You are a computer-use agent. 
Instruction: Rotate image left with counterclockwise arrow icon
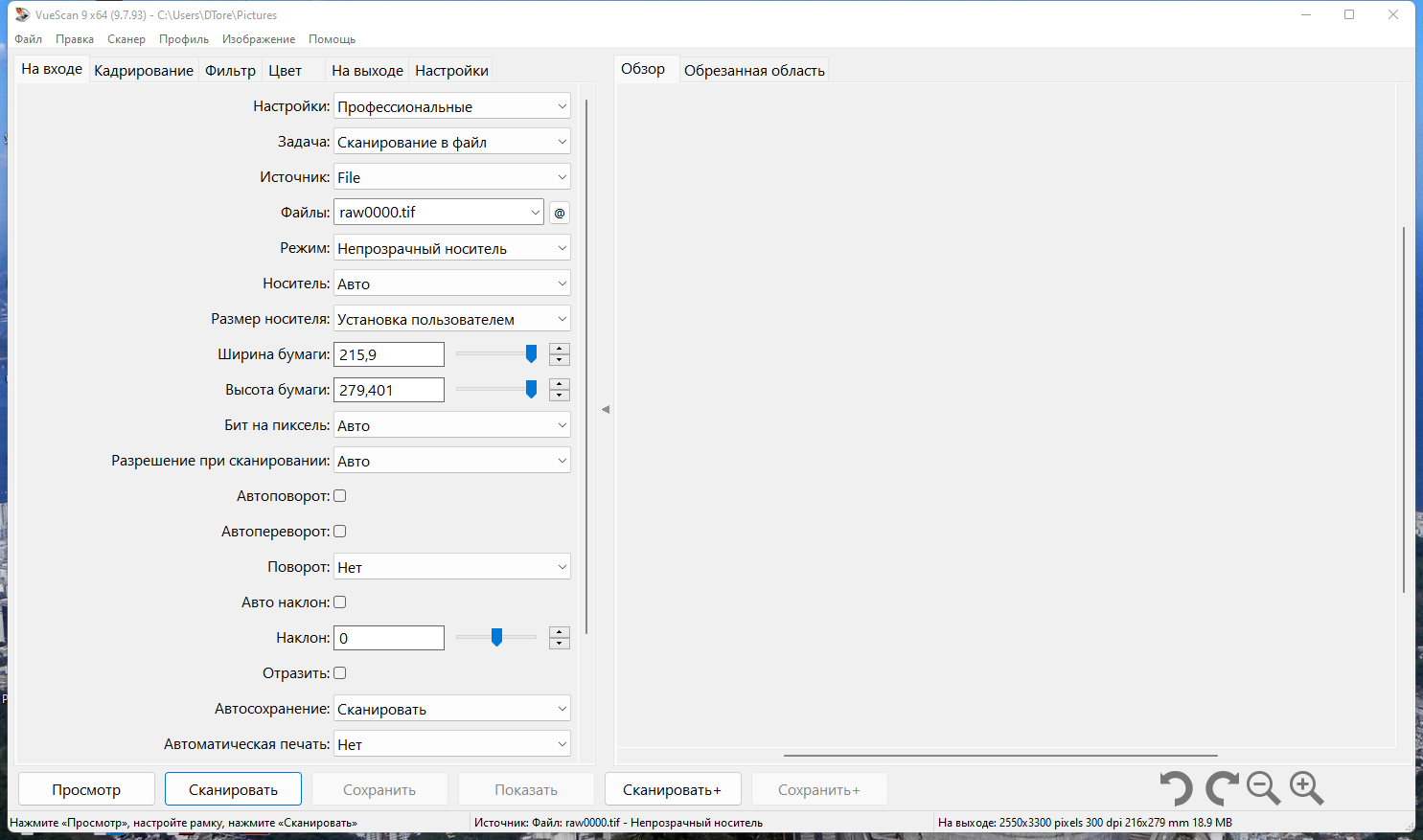point(1175,789)
